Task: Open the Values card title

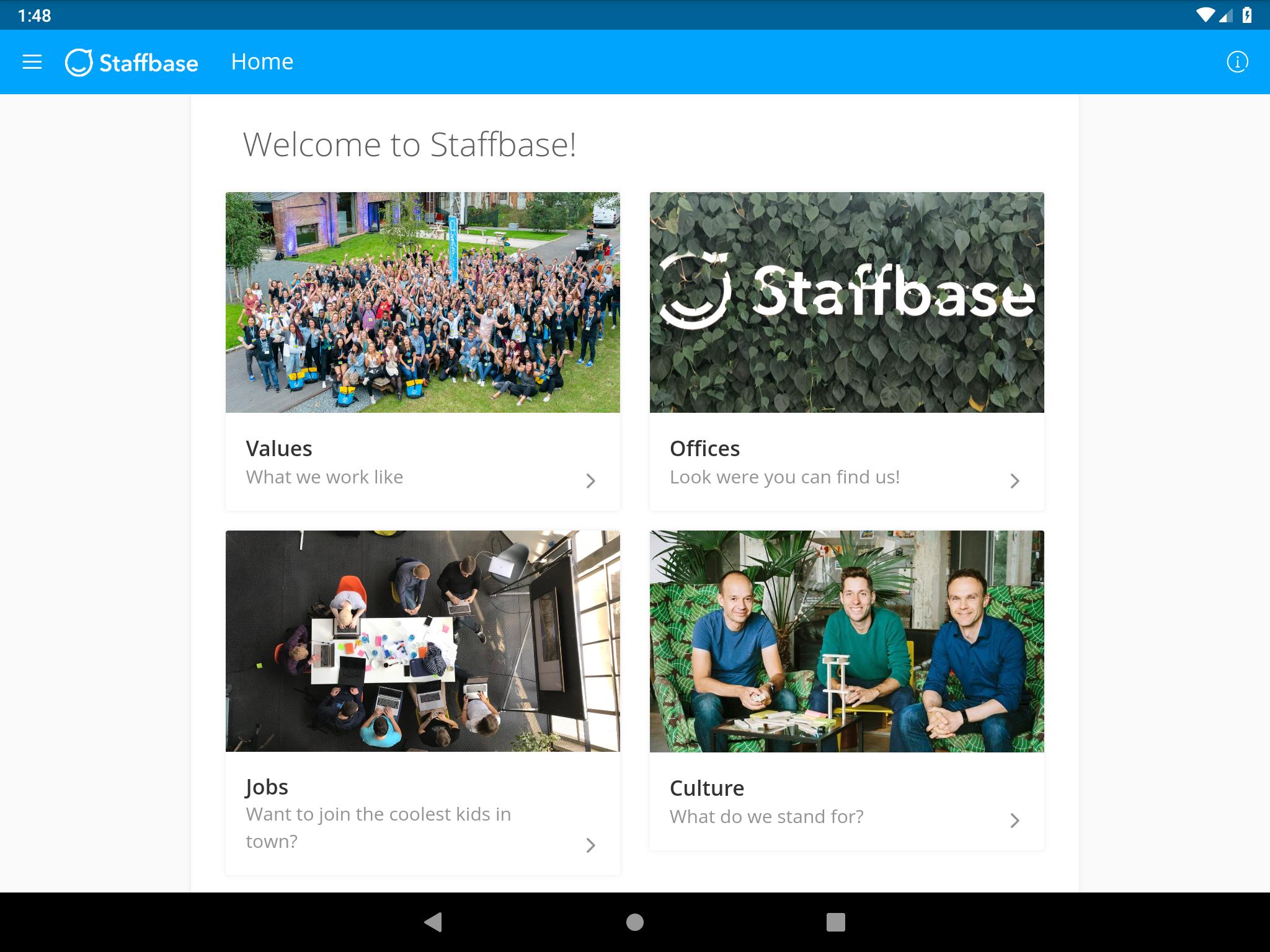Action: [279, 449]
